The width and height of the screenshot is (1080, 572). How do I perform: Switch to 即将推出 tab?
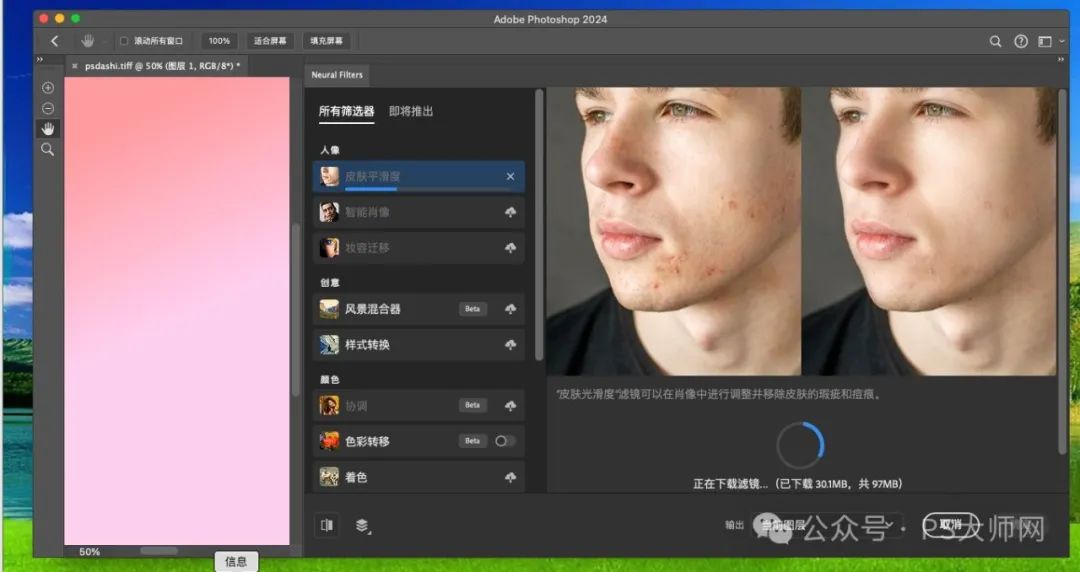(x=411, y=111)
